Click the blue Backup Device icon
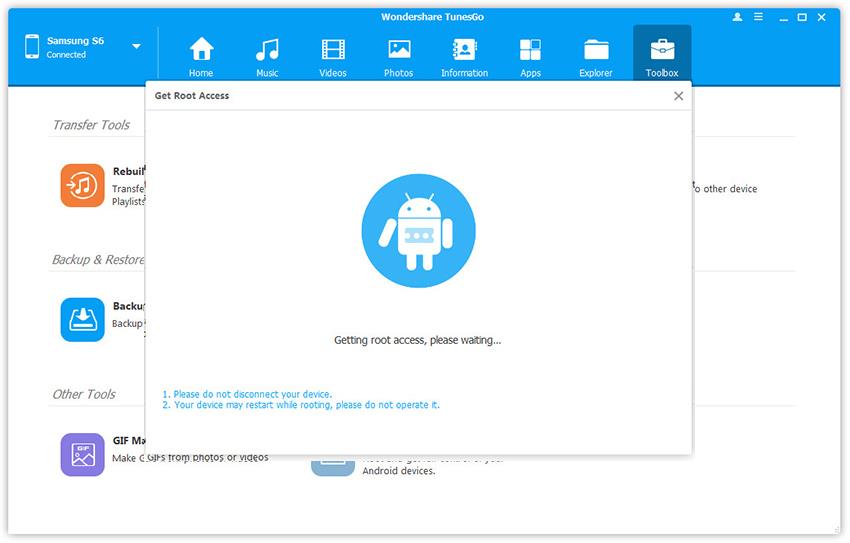This screenshot has height=543, width=850. pyautogui.click(x=82, y=319)
